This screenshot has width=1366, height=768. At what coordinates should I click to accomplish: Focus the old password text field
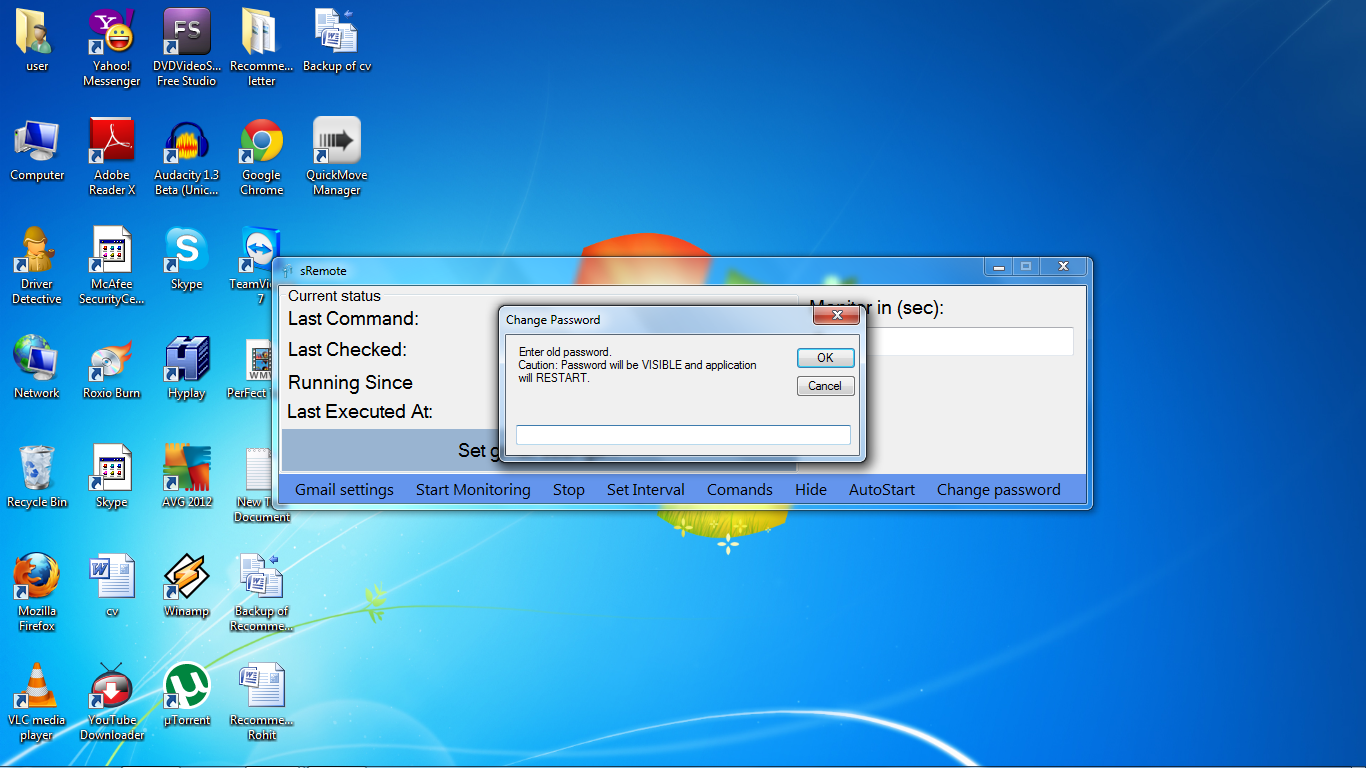click(683, 435)
